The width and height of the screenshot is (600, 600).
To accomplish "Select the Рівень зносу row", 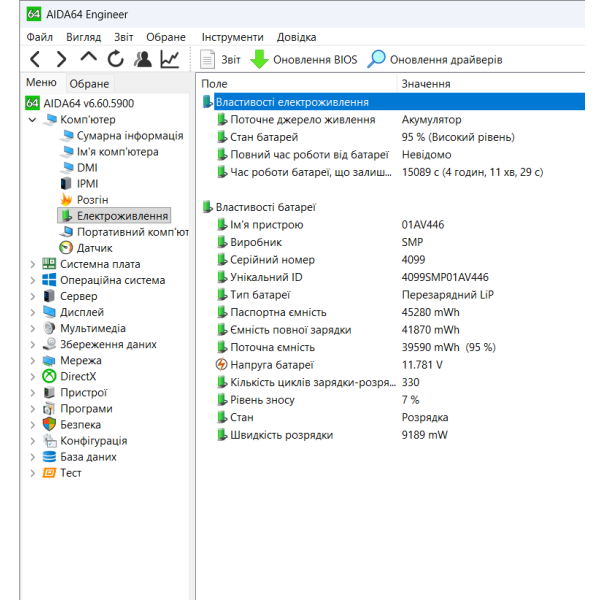I will click(x=318, y=400).
